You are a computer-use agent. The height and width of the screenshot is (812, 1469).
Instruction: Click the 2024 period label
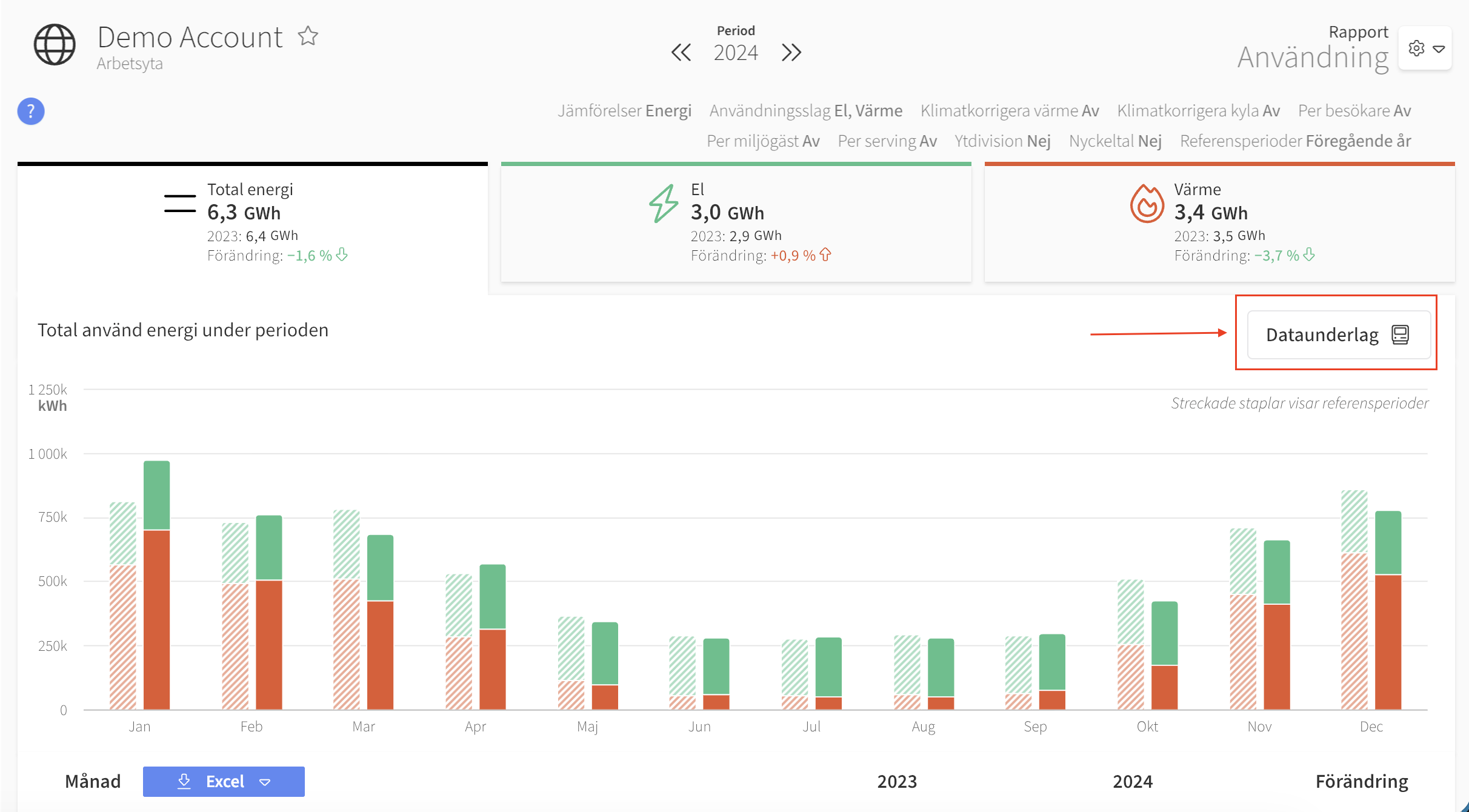click(735, 53)
